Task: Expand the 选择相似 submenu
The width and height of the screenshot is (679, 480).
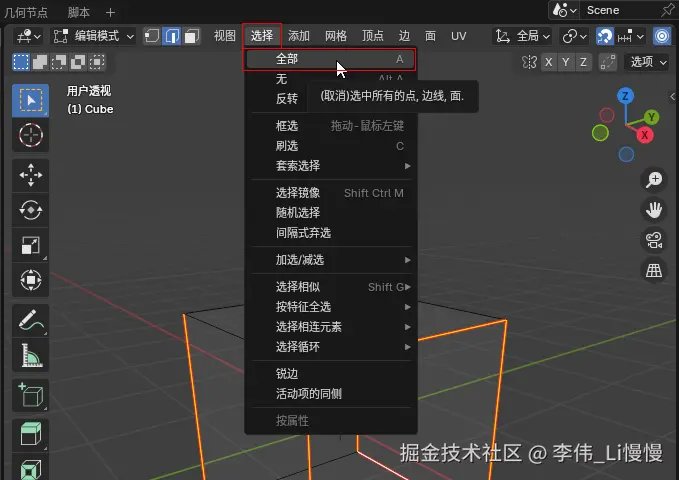Action: point(331,287)
